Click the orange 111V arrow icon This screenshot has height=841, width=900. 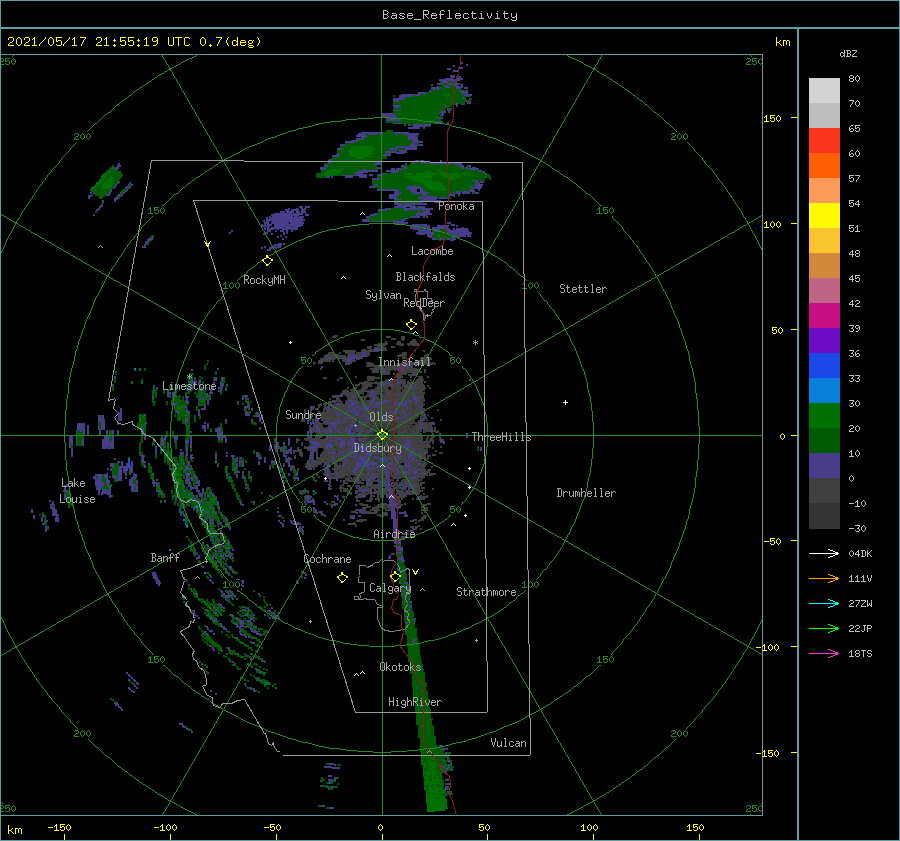coord(824,579)
